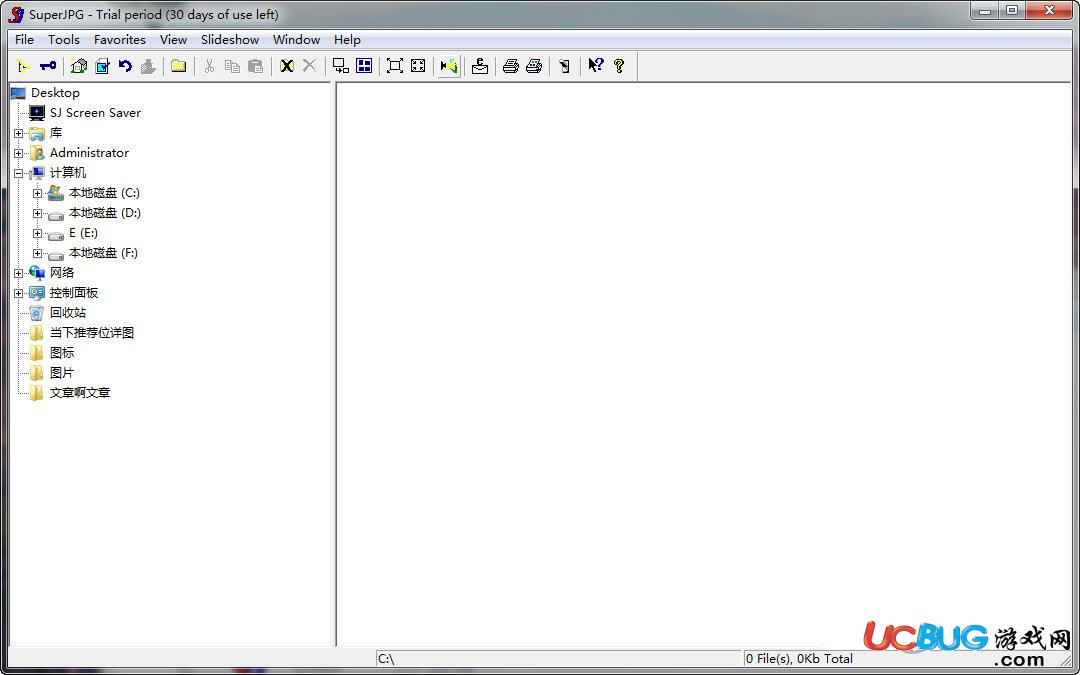The width and height of the screenshot is (1080, 675).
Task: Click the scissors cut icon
Action: 209,66
